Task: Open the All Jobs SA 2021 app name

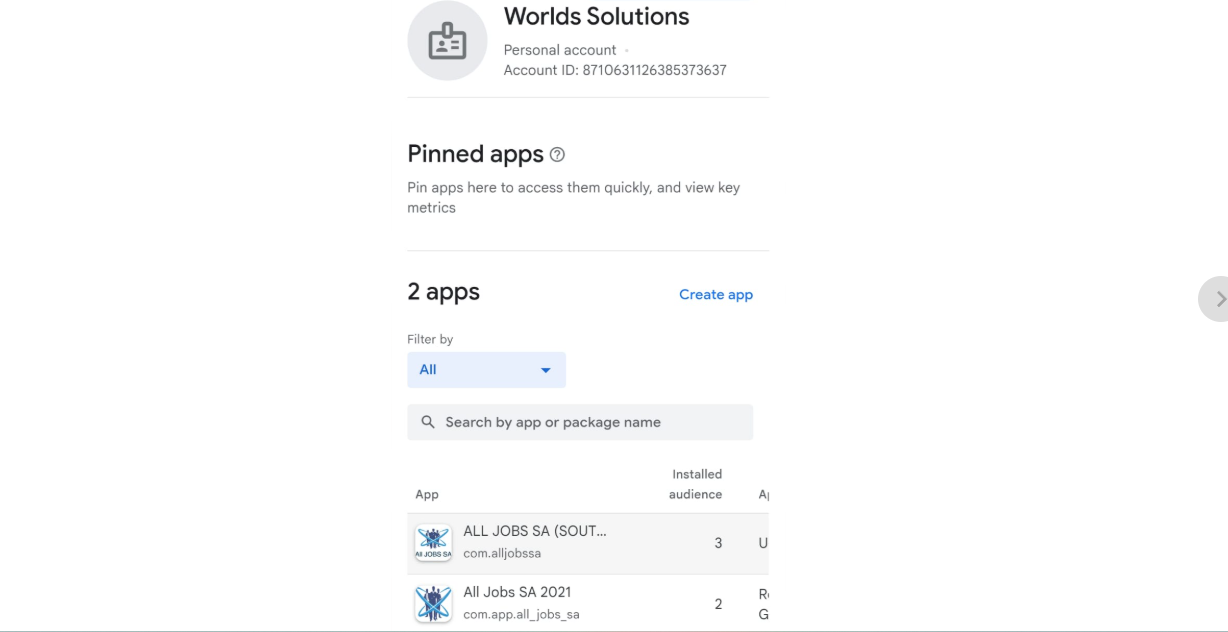Action: click(x=517, y=592)
